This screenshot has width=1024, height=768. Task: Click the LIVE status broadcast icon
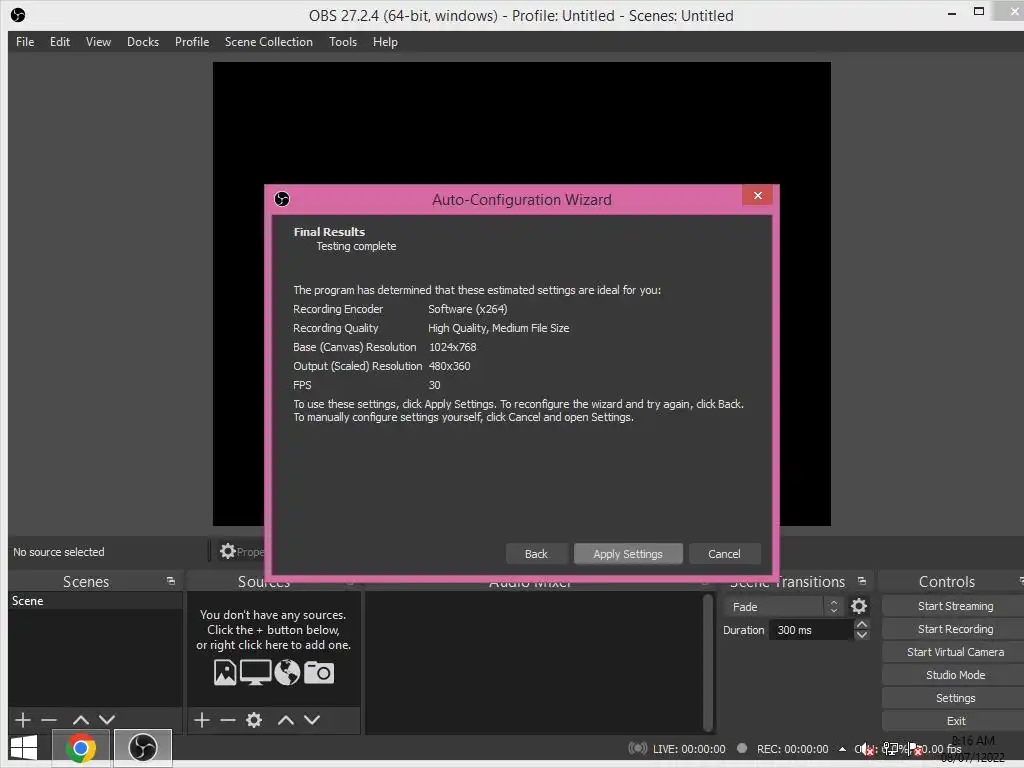click(x=637, y=748)
